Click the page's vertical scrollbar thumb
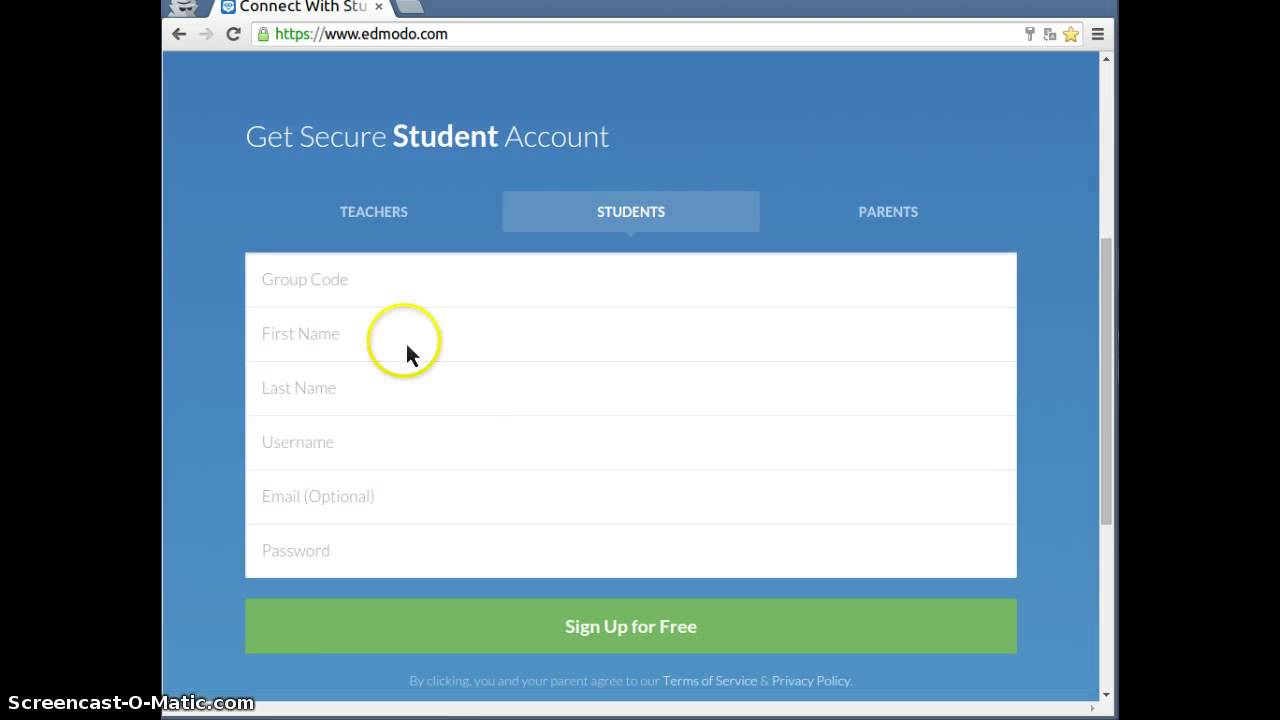This screenshot has width=1280, height=720. click(x=1106, y=381)
